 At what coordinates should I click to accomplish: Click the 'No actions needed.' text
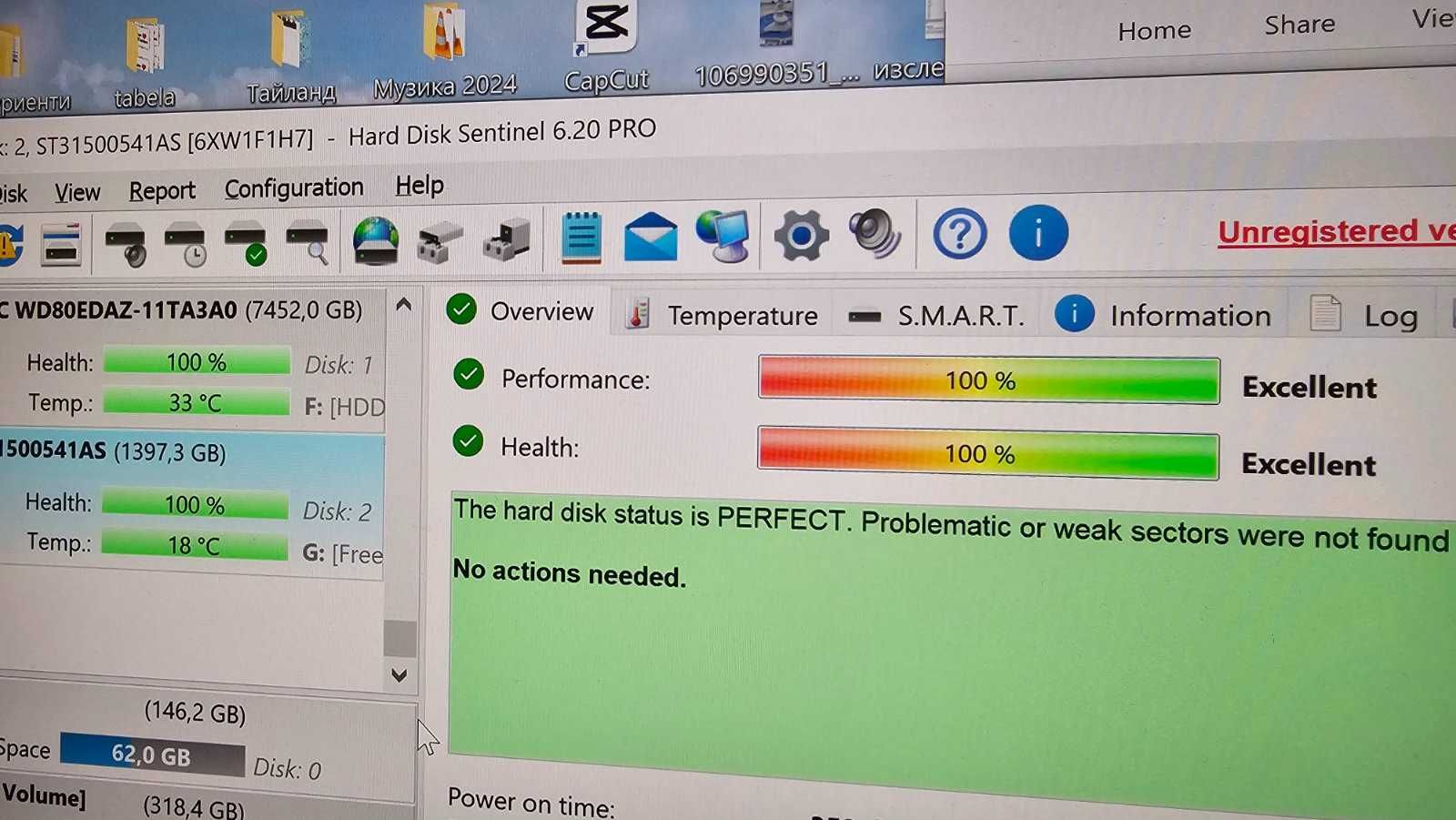pyautogui.click(x=570, y=573)
